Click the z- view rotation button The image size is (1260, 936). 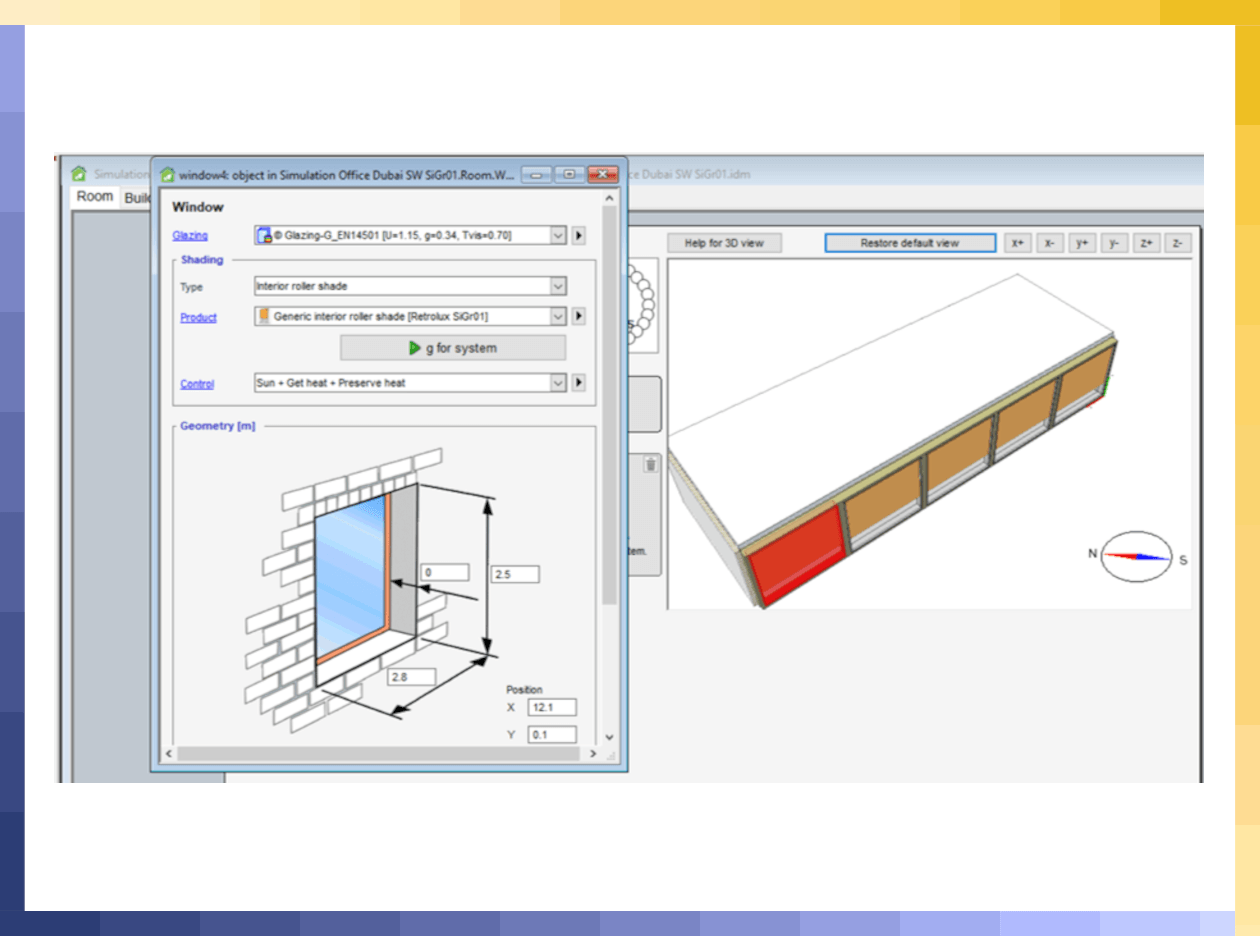(x=1177, y=243)
